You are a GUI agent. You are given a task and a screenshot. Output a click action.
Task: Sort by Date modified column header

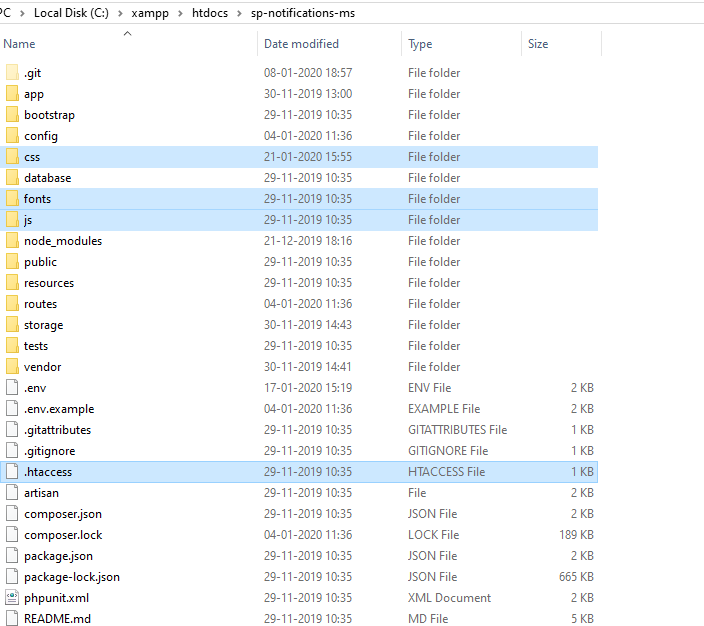tap(330, 44)
